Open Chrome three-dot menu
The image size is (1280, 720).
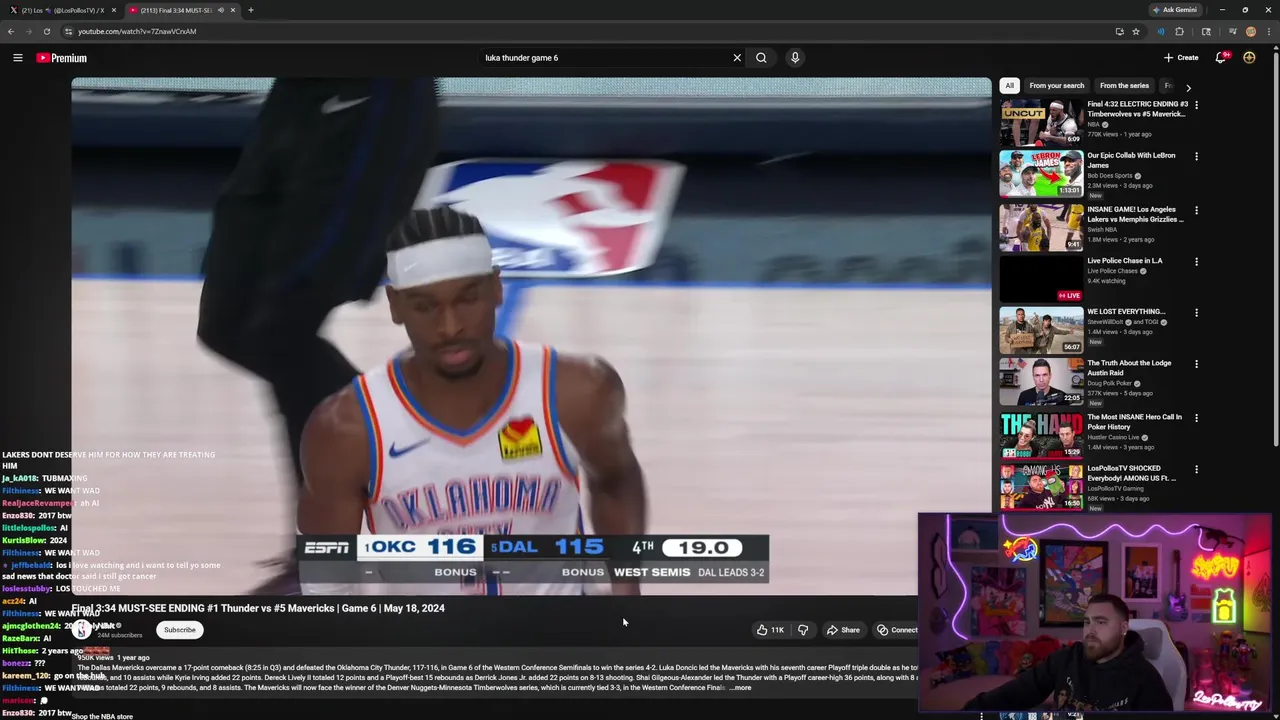(1269, 31)
